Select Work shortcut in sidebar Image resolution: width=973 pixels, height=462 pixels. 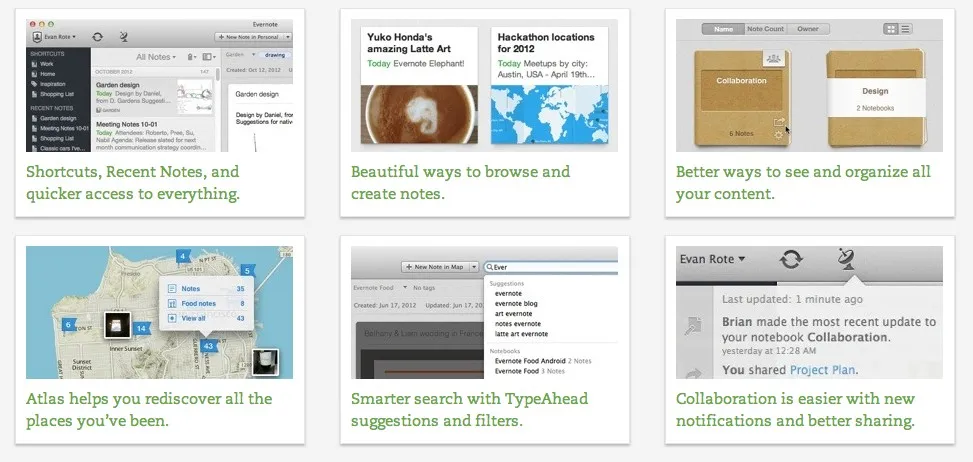point(42,64)
